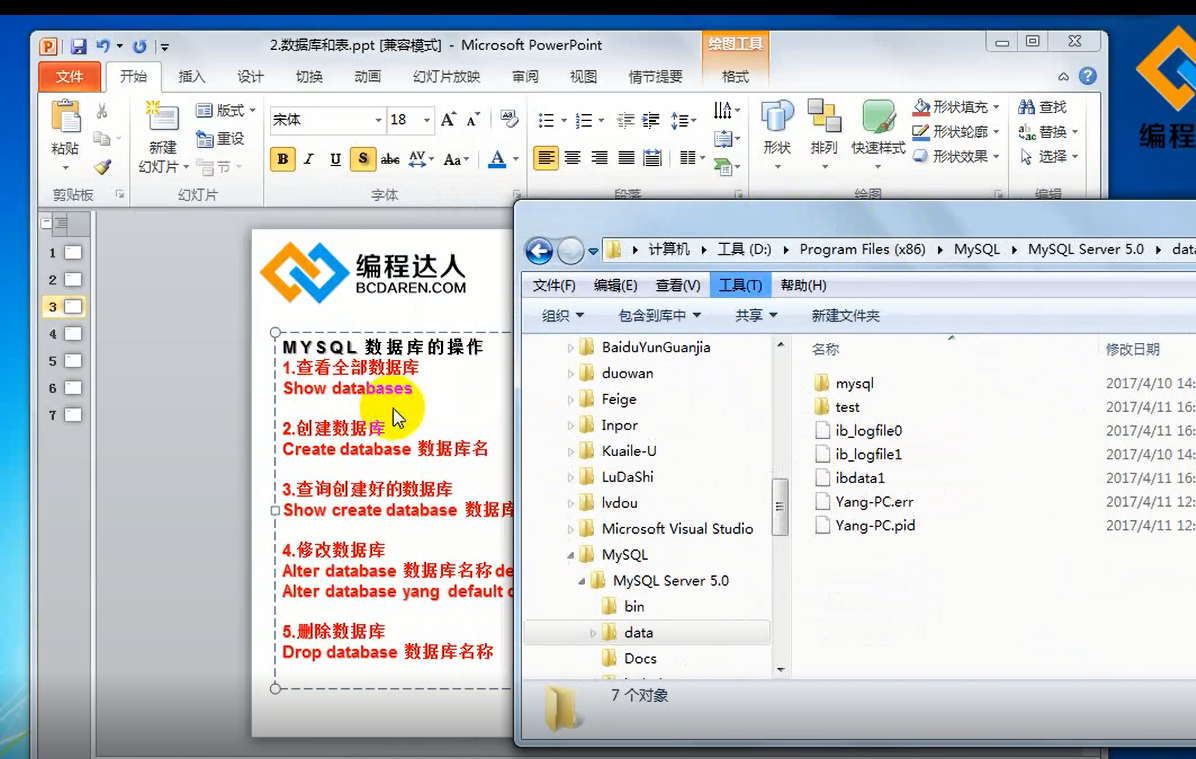Switch to the Design ribbon tab
The height and width of the screenshot is (759, 1196).
250,76
